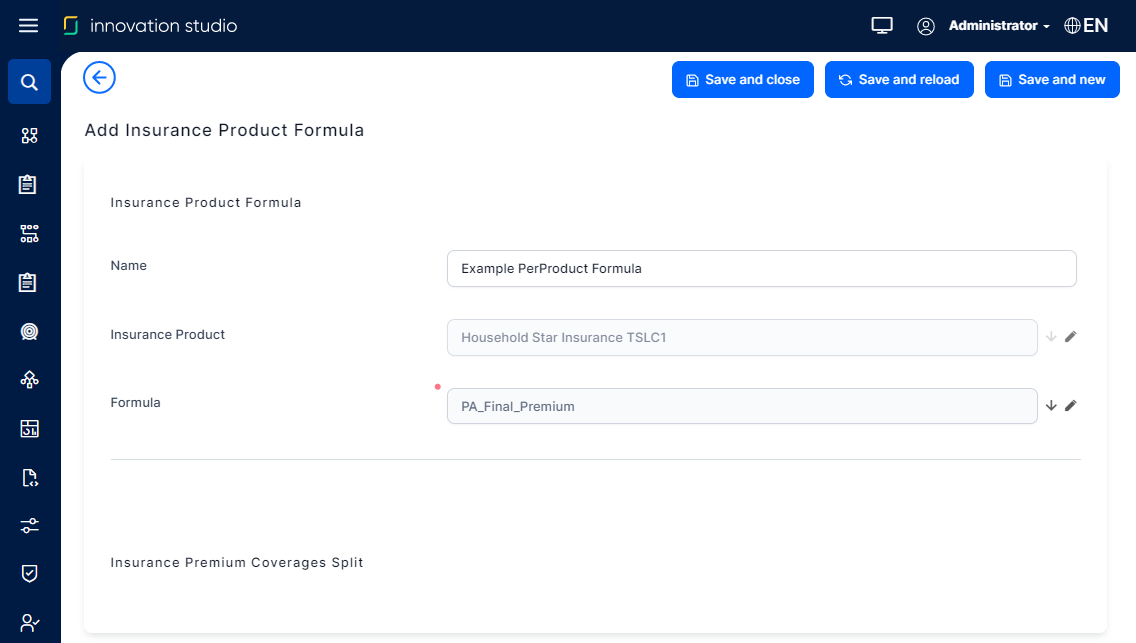Expand the Formula dropdown arrow
1136x643 pixels.
(x=1051, y=406)
